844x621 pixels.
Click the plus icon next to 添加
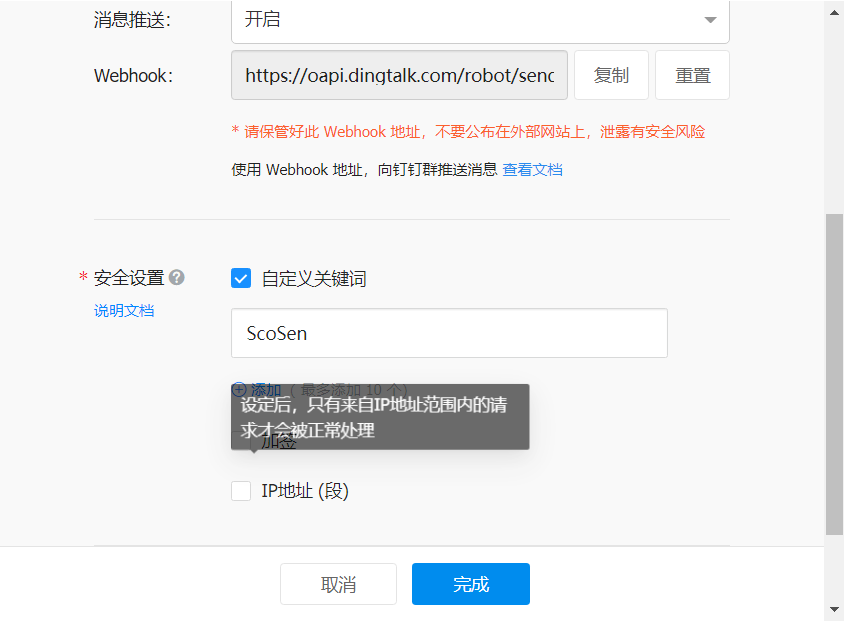pos(239,389)
